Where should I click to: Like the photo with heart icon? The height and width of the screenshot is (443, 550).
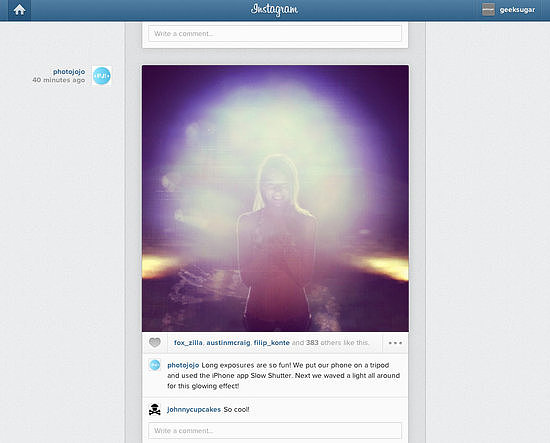155,343
